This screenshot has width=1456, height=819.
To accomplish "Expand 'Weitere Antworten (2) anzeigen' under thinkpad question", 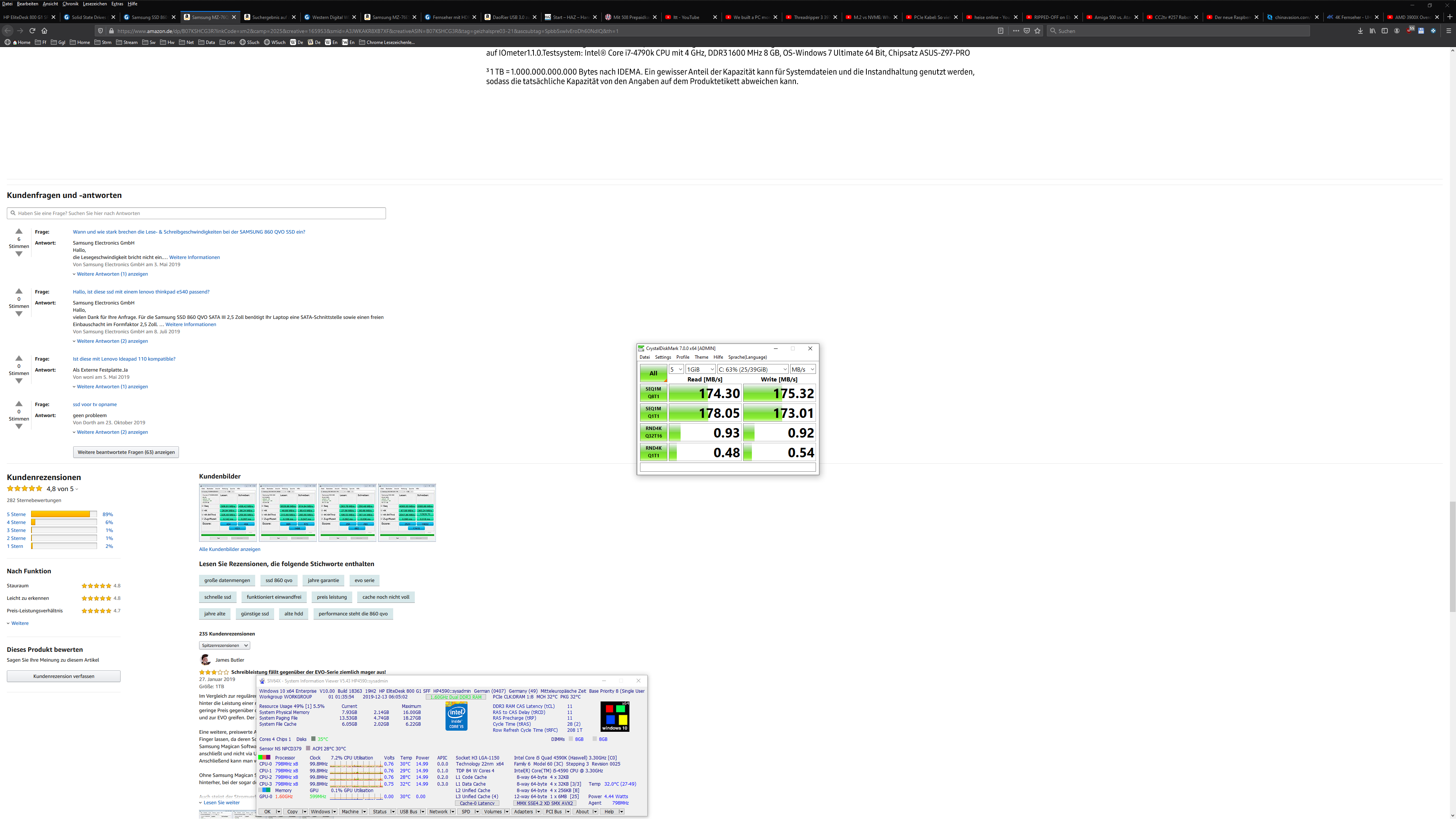I will 112,341.
